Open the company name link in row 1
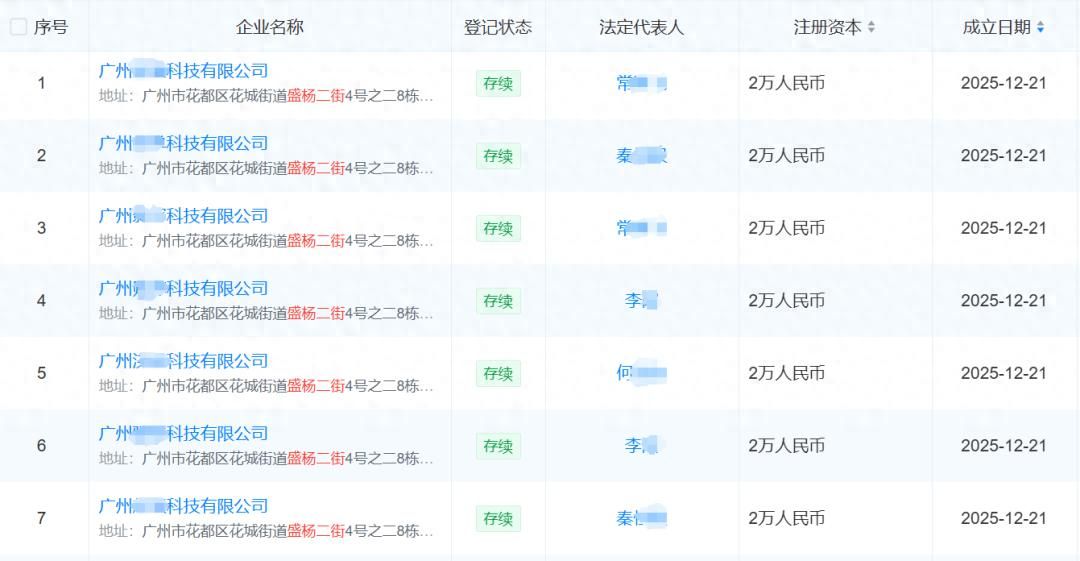The height and width of the screenshot is (561, 1080). [184, 71]
